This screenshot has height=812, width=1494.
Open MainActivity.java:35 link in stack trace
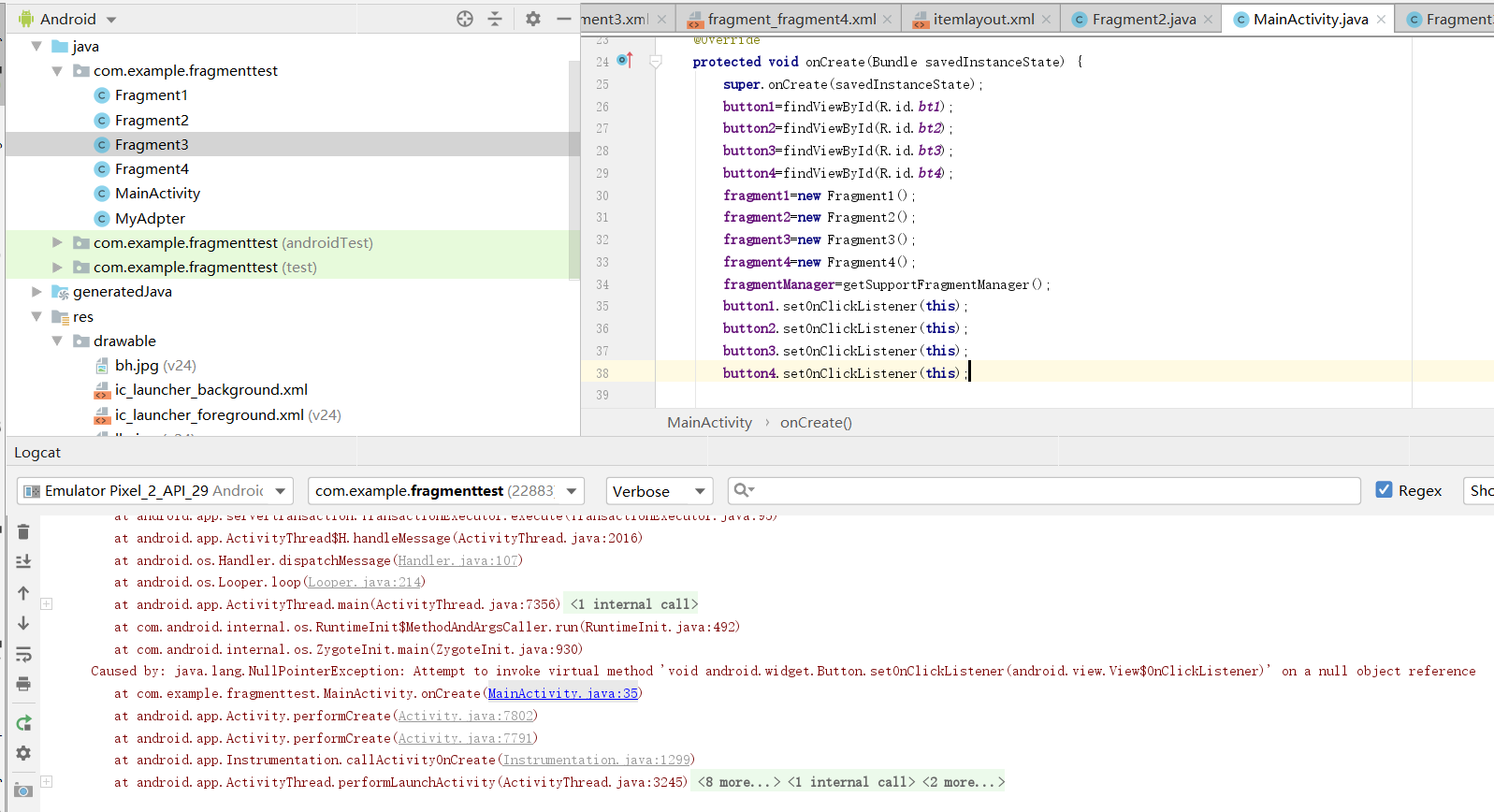(562, 693)
